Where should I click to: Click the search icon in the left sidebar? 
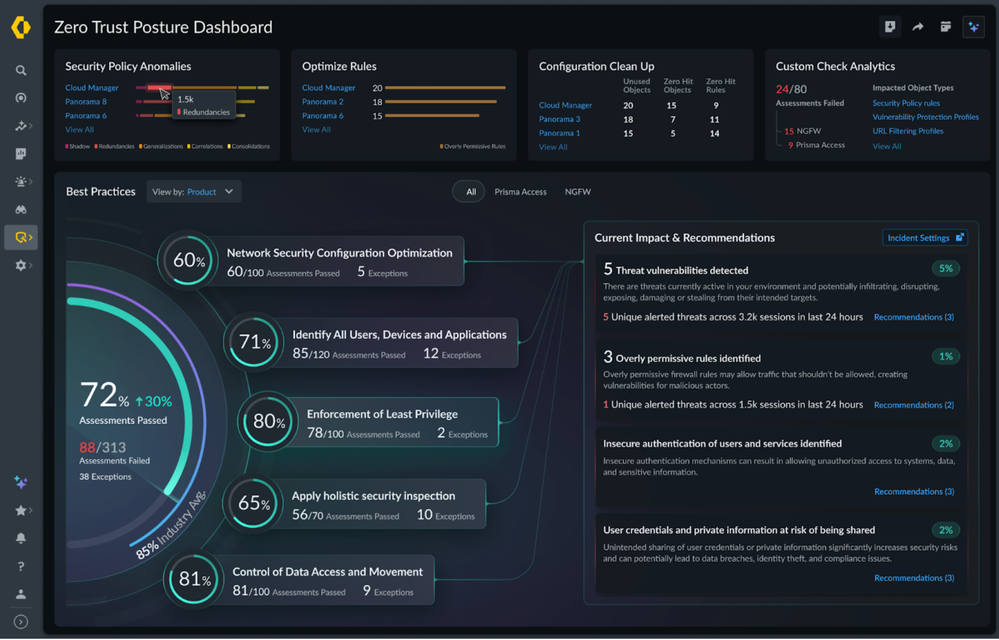(21, 71)
